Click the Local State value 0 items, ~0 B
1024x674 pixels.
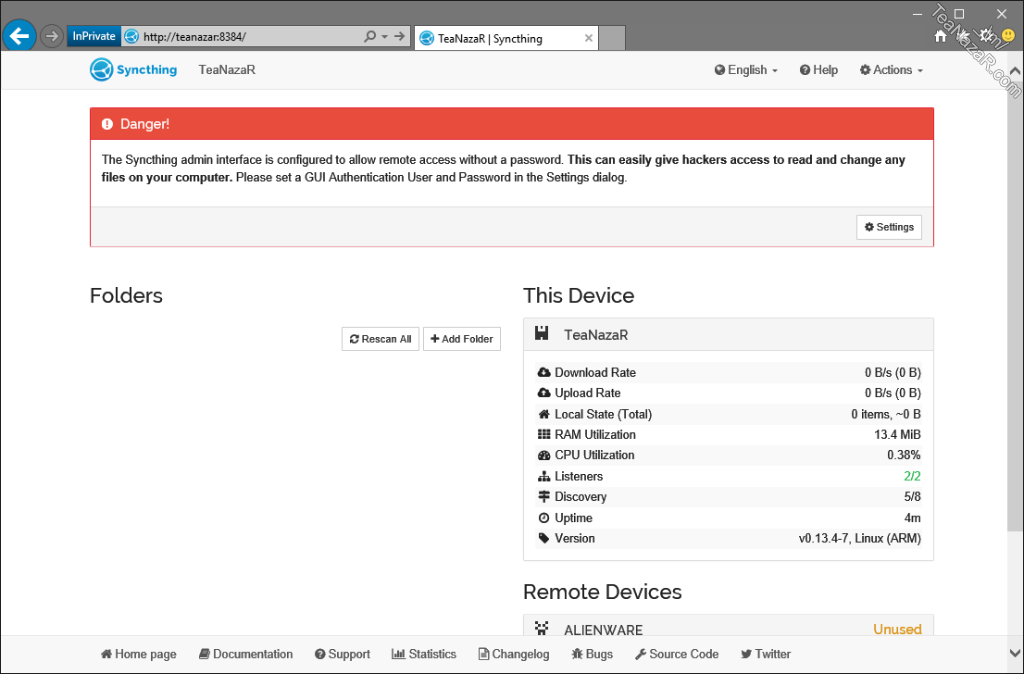(886, 414)
